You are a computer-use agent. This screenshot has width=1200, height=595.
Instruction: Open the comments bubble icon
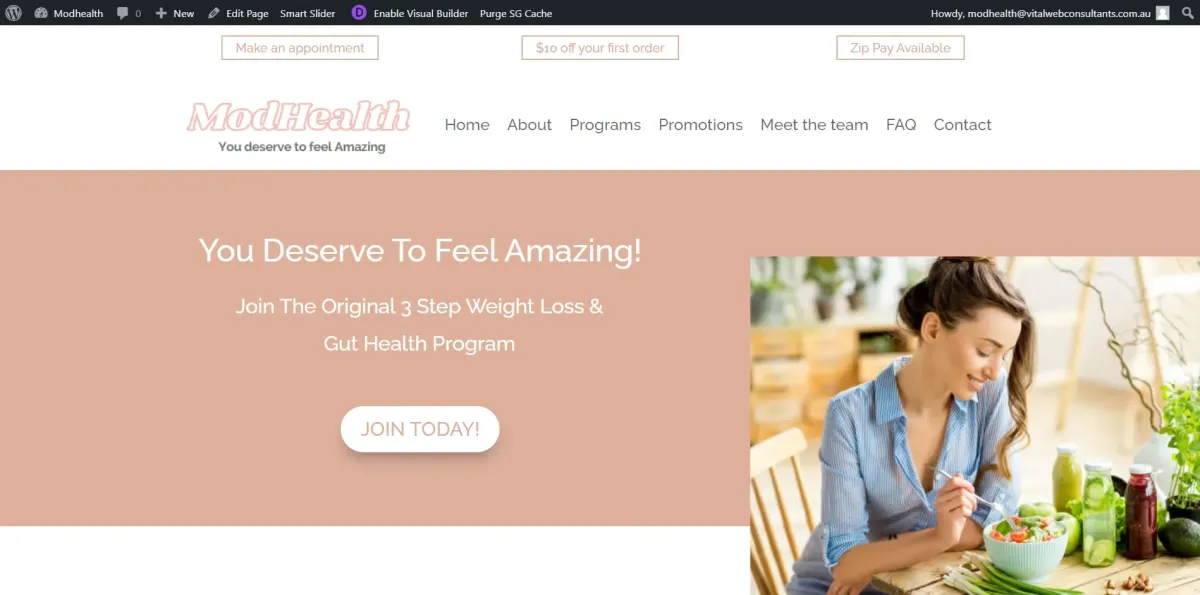[122, 14]
